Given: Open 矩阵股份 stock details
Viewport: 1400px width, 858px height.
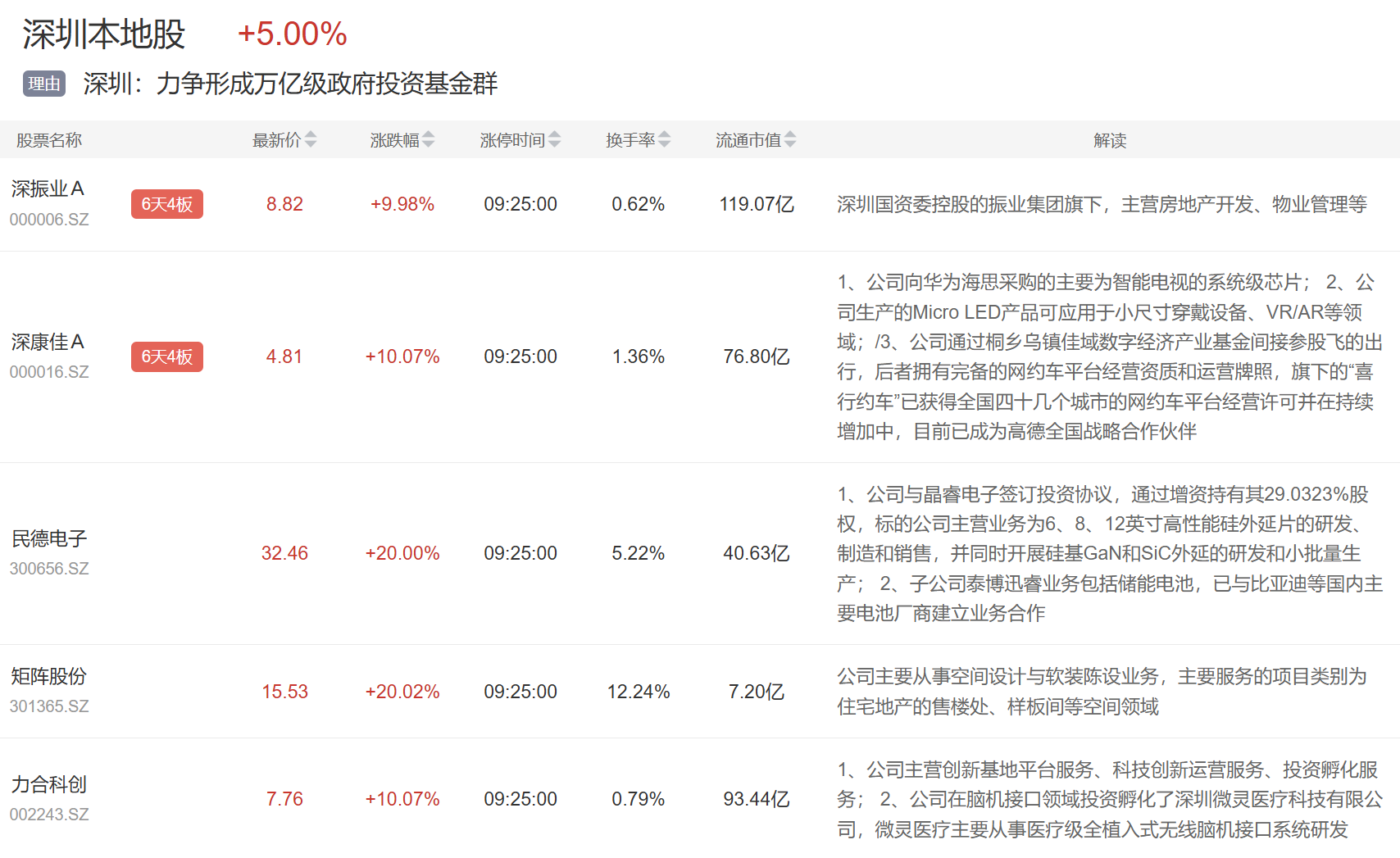Looking at the screenshot, I should [x=49, y=676].
